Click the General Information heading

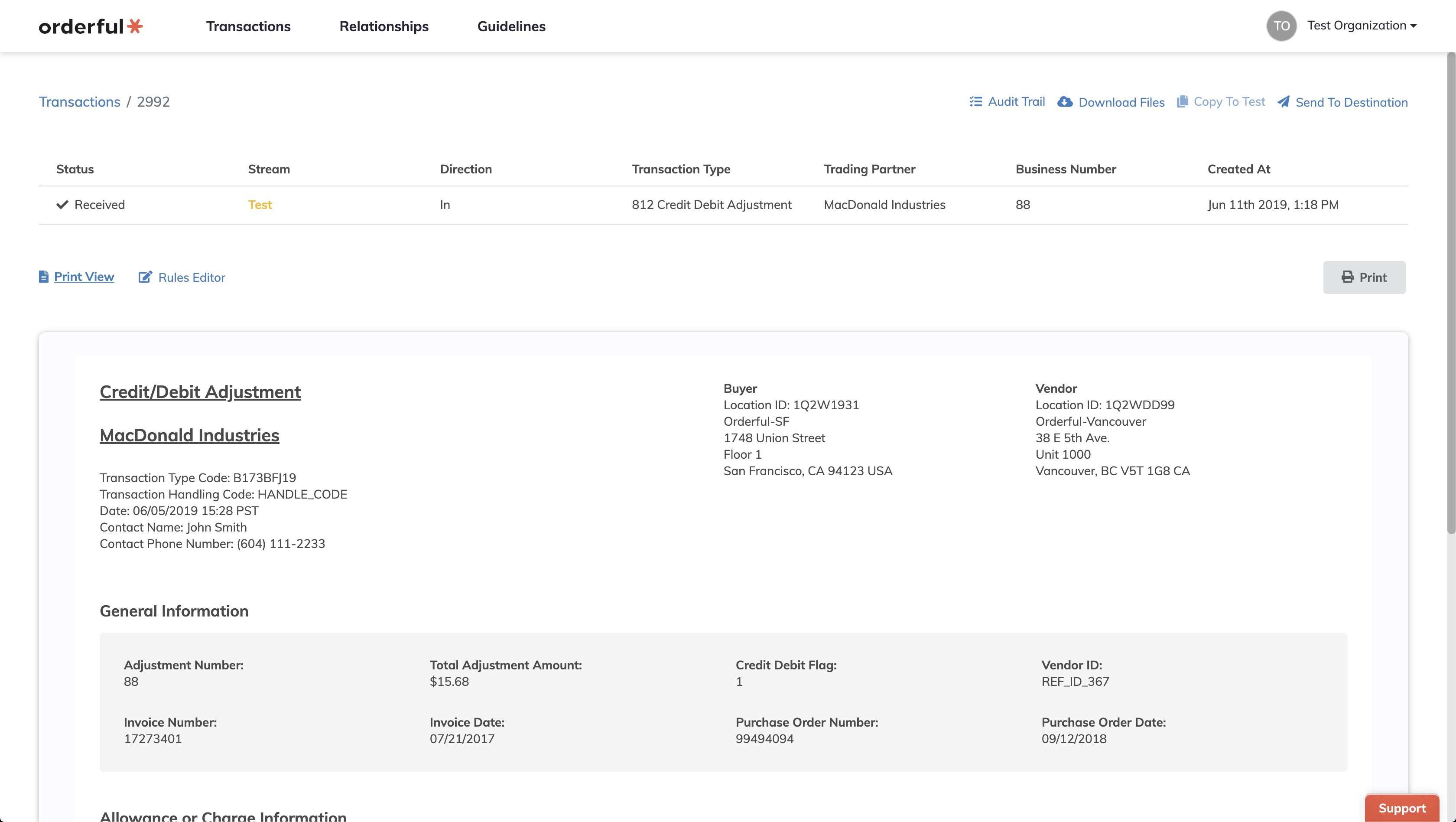[x=174, y=611]
